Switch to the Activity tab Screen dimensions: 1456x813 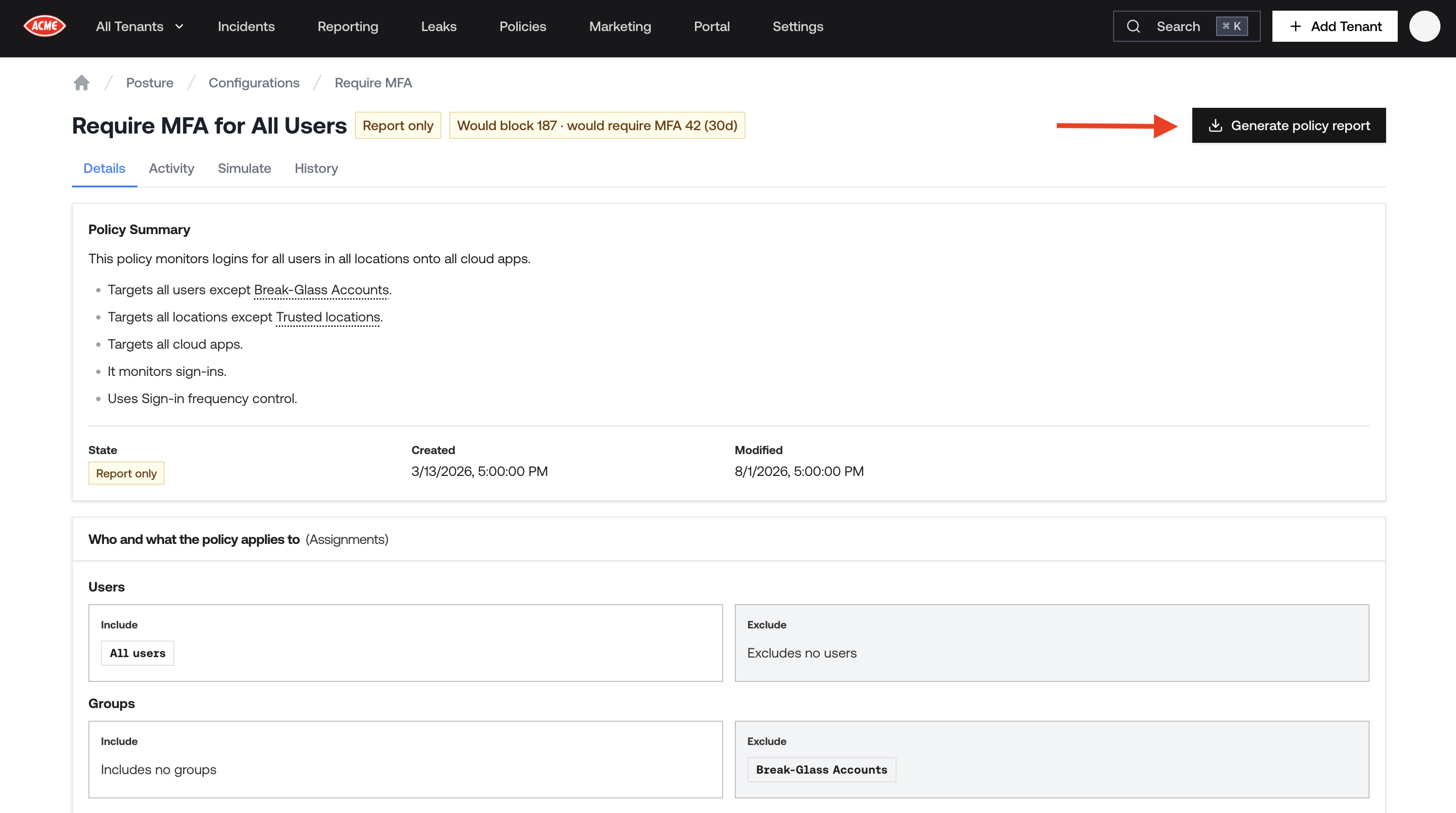(x=171, y=168)
